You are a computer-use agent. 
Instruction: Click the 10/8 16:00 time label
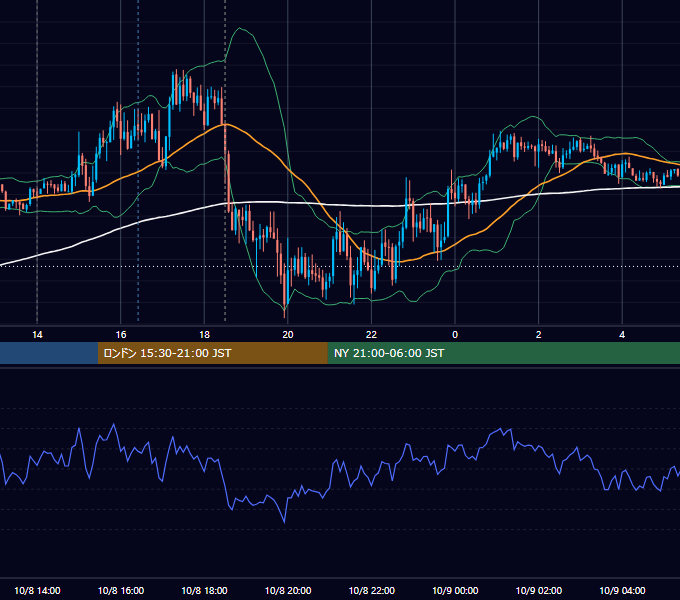(x=121, y=590)
